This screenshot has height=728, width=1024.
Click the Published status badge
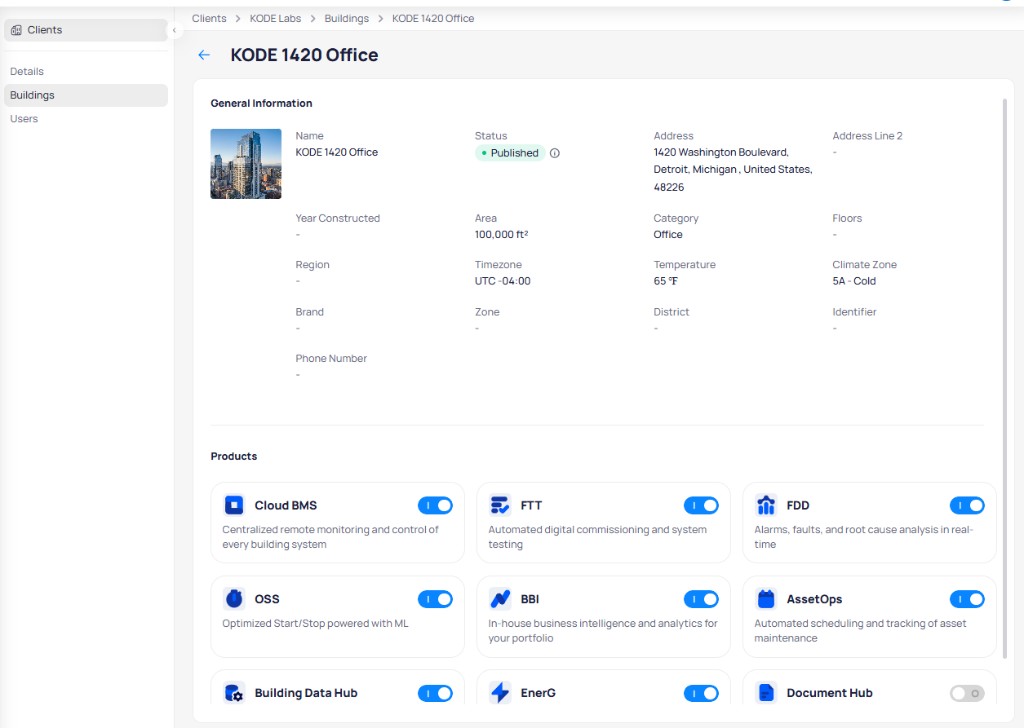coord(510,153)
